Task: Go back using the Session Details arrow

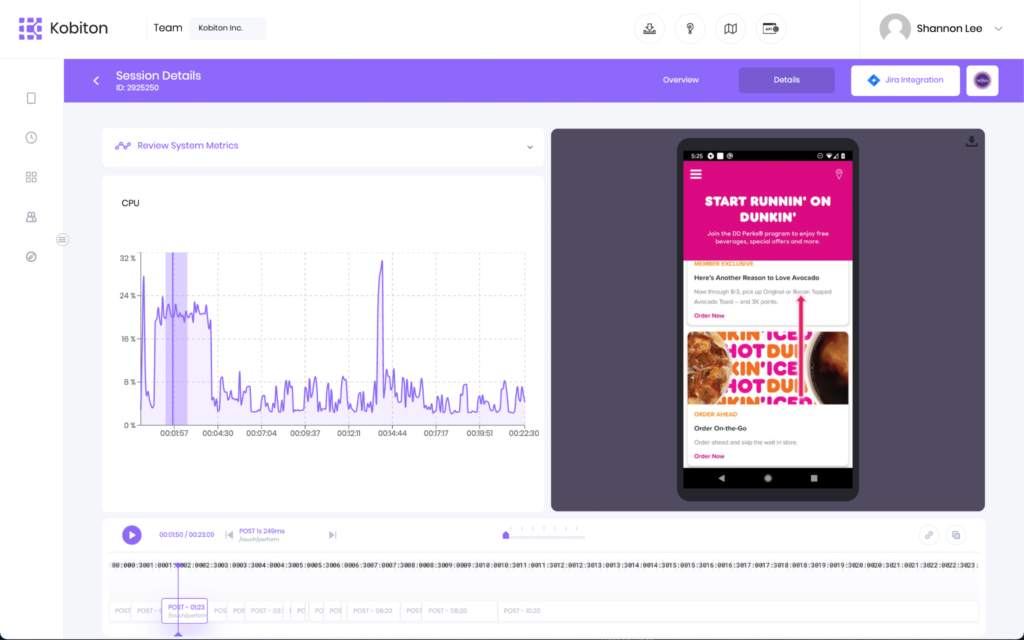Action: 96,80
